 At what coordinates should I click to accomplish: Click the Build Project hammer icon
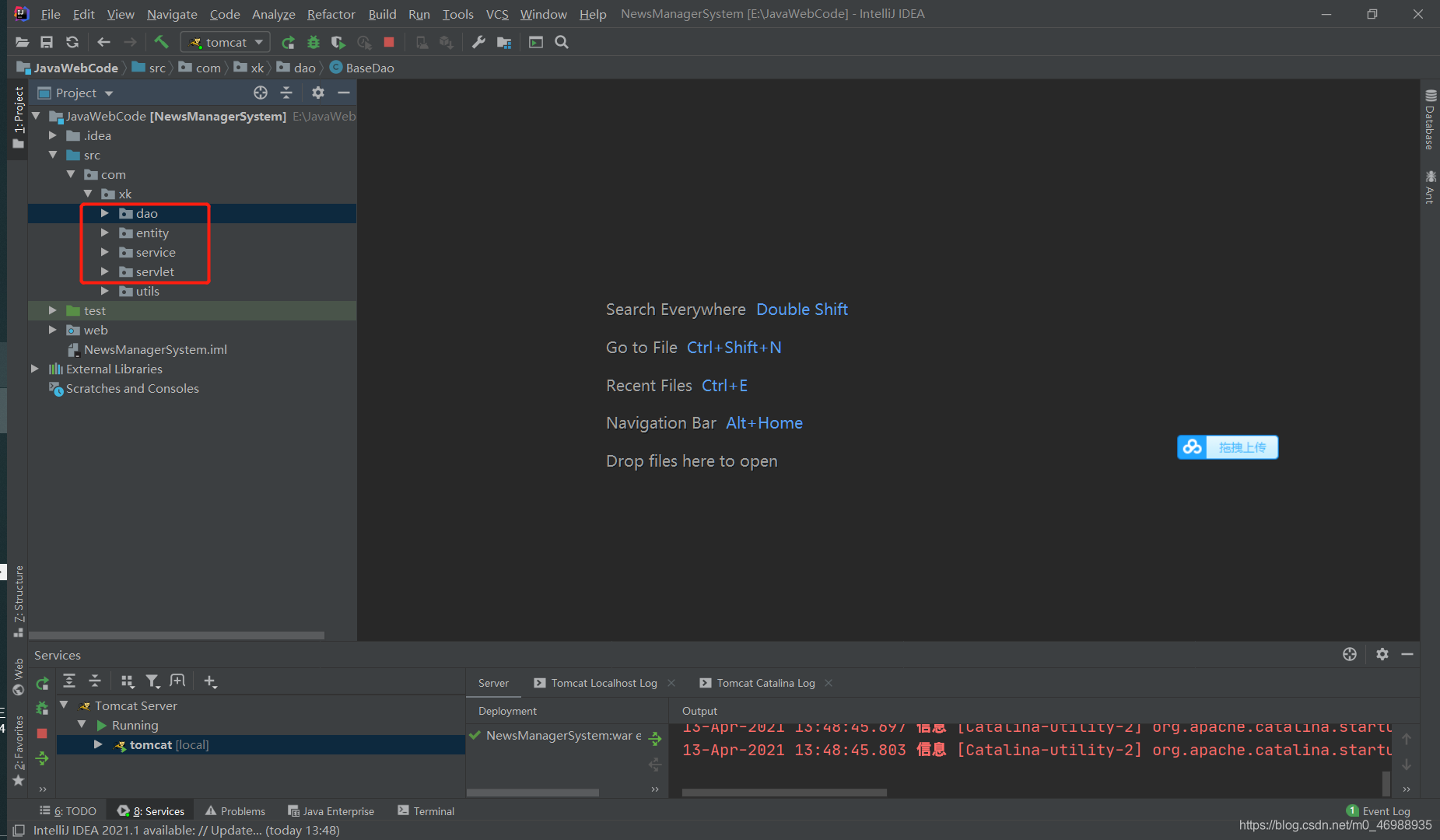point(161,42)
